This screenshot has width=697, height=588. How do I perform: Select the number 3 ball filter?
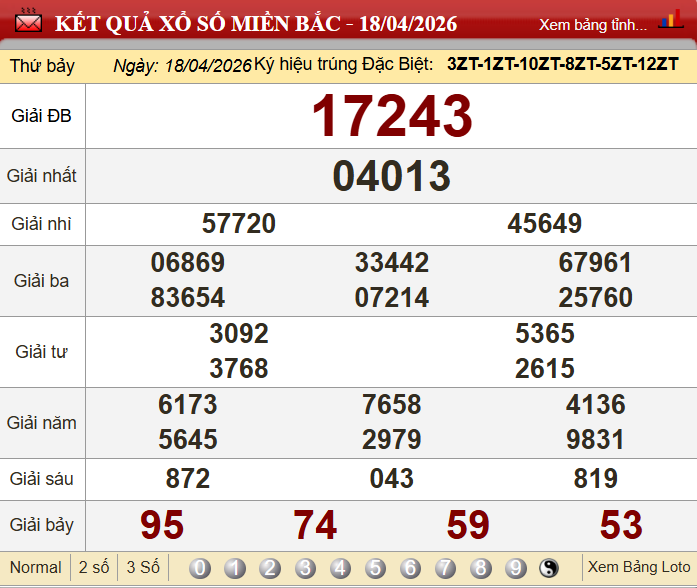pos(305,568)
